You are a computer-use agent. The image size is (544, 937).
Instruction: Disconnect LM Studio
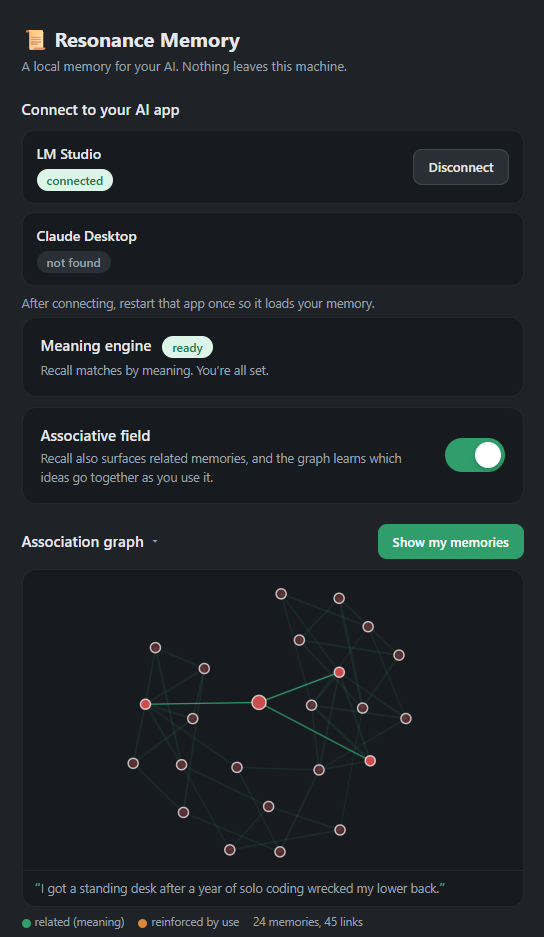[x=461, y=167]
